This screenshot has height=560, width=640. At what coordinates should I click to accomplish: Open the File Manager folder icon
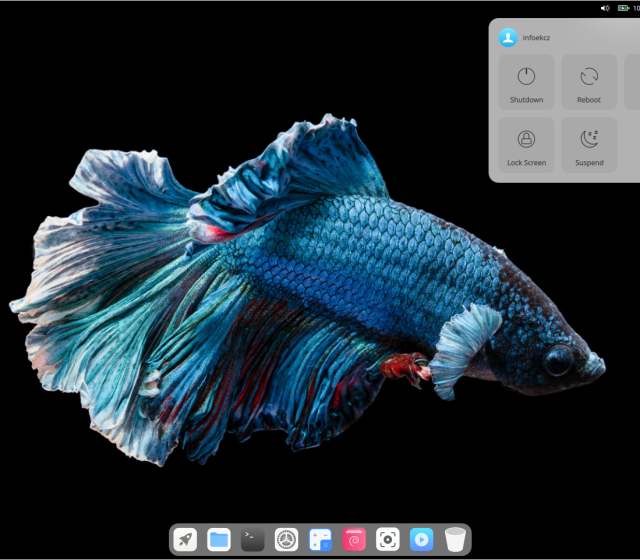tap(219, 540)
